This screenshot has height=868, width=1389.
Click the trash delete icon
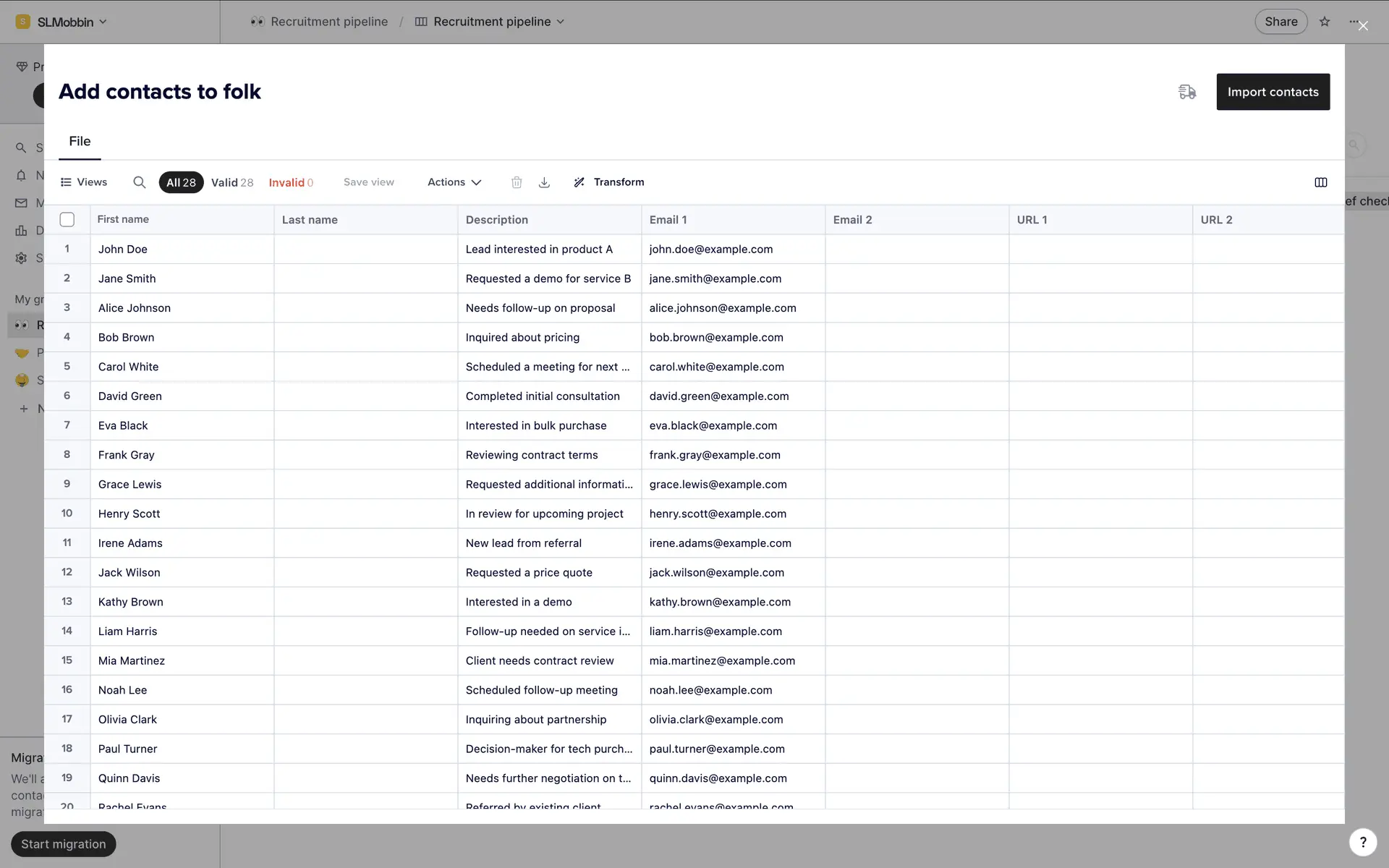coord(517,182)
